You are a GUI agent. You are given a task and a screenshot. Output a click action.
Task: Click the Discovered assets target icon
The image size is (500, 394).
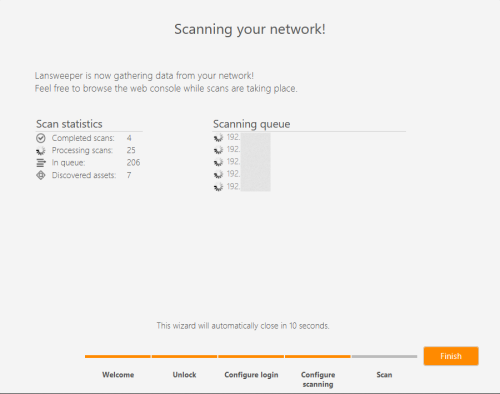(x=41, y=175)
